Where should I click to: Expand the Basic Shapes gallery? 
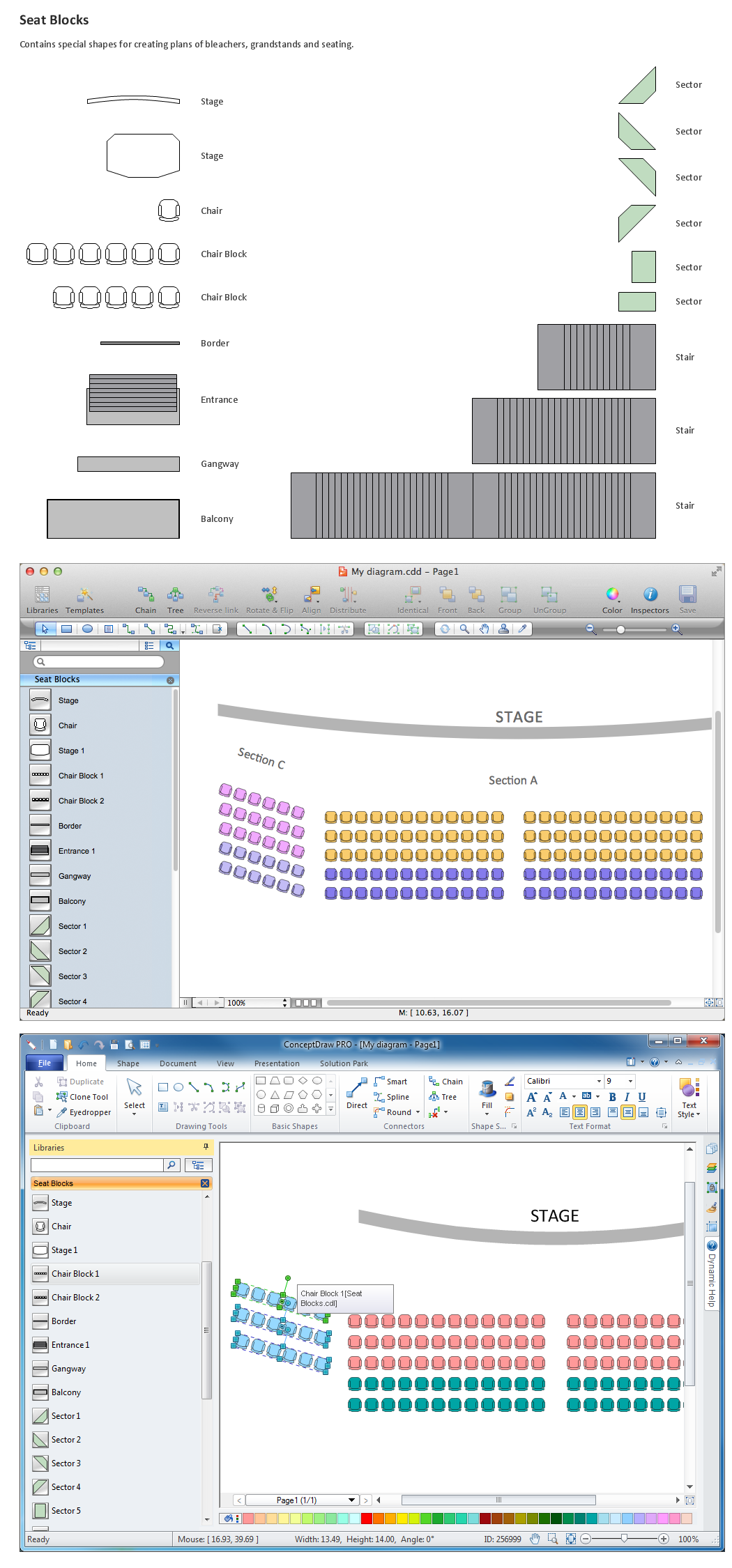pos(331,1109)
